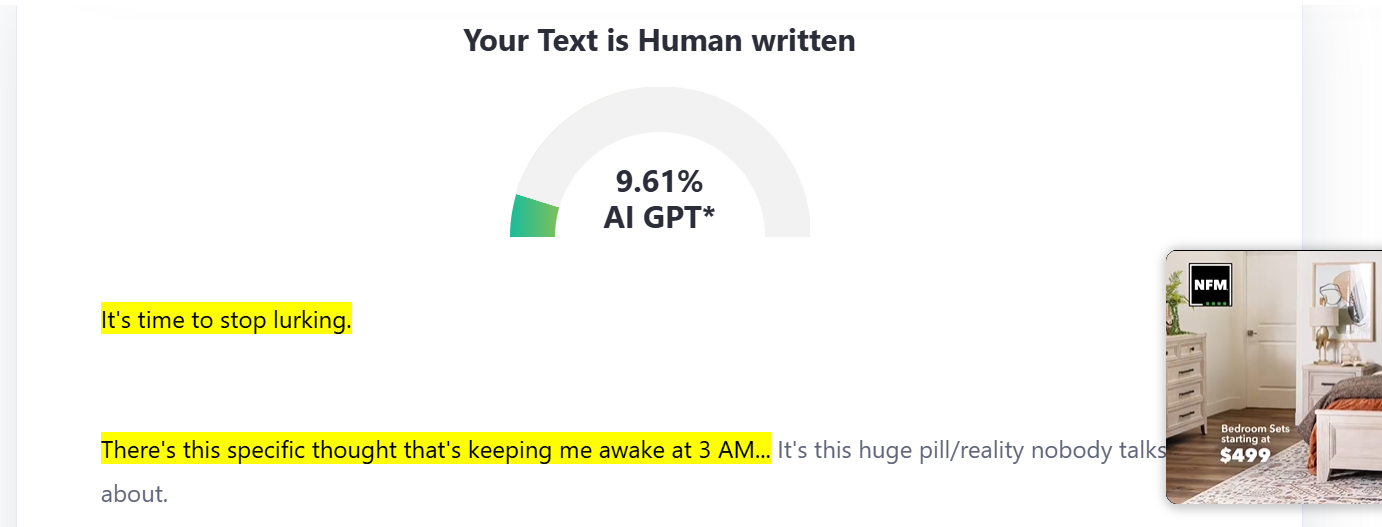Click the patterned rug in the ad
The image size is (1382, 527).
[1300, 487]
